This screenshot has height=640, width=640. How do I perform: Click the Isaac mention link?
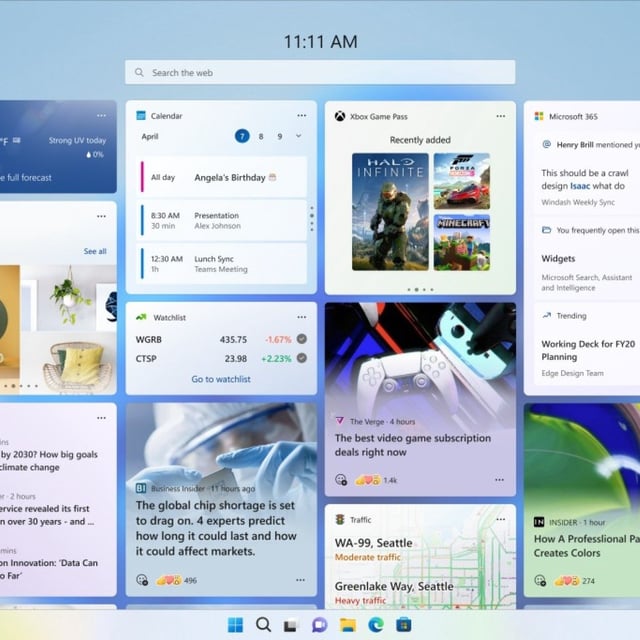(x=580, y=186)
